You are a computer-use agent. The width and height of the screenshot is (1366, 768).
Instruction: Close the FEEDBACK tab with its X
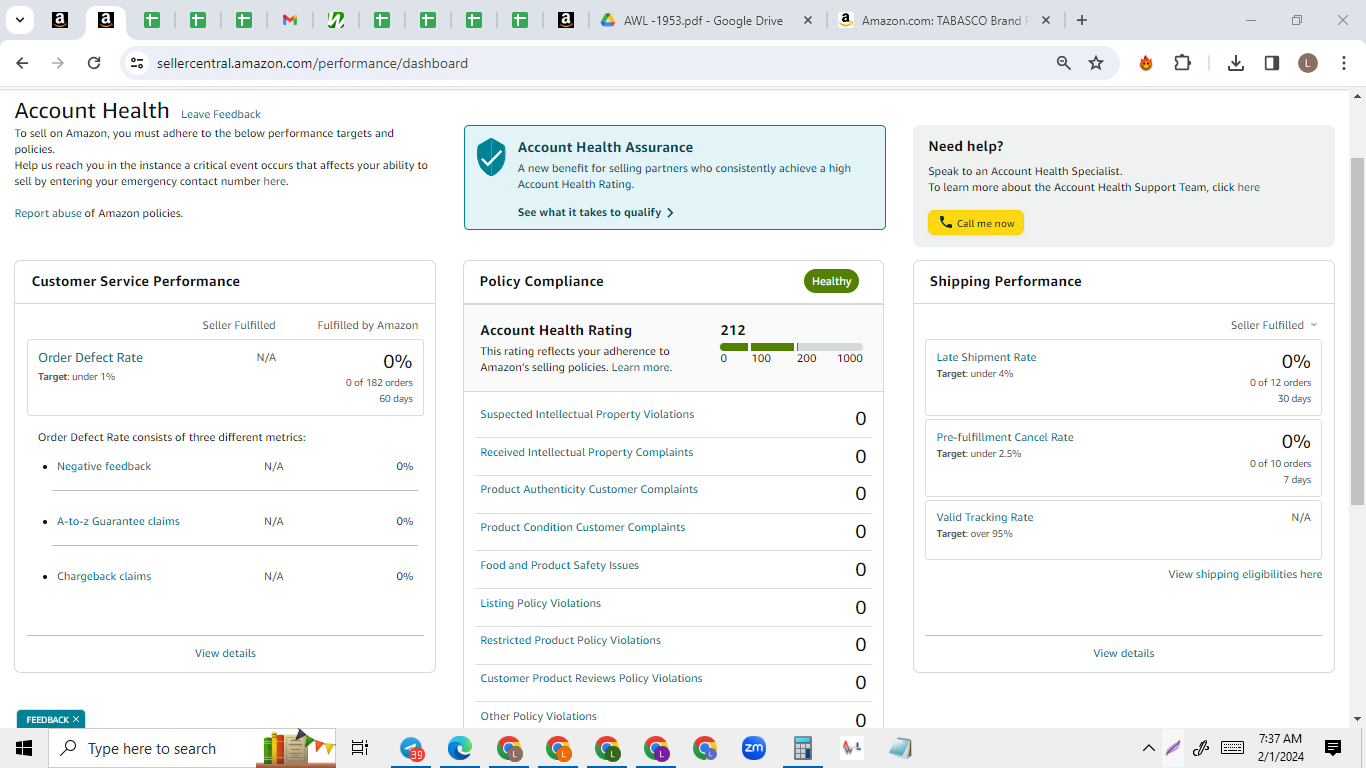coord(76,719)
